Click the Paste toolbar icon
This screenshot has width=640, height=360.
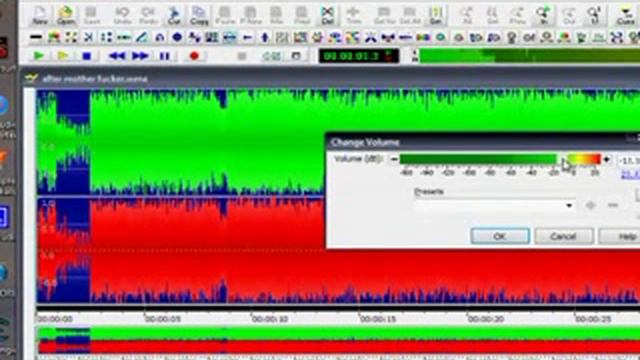pos(225,16)
